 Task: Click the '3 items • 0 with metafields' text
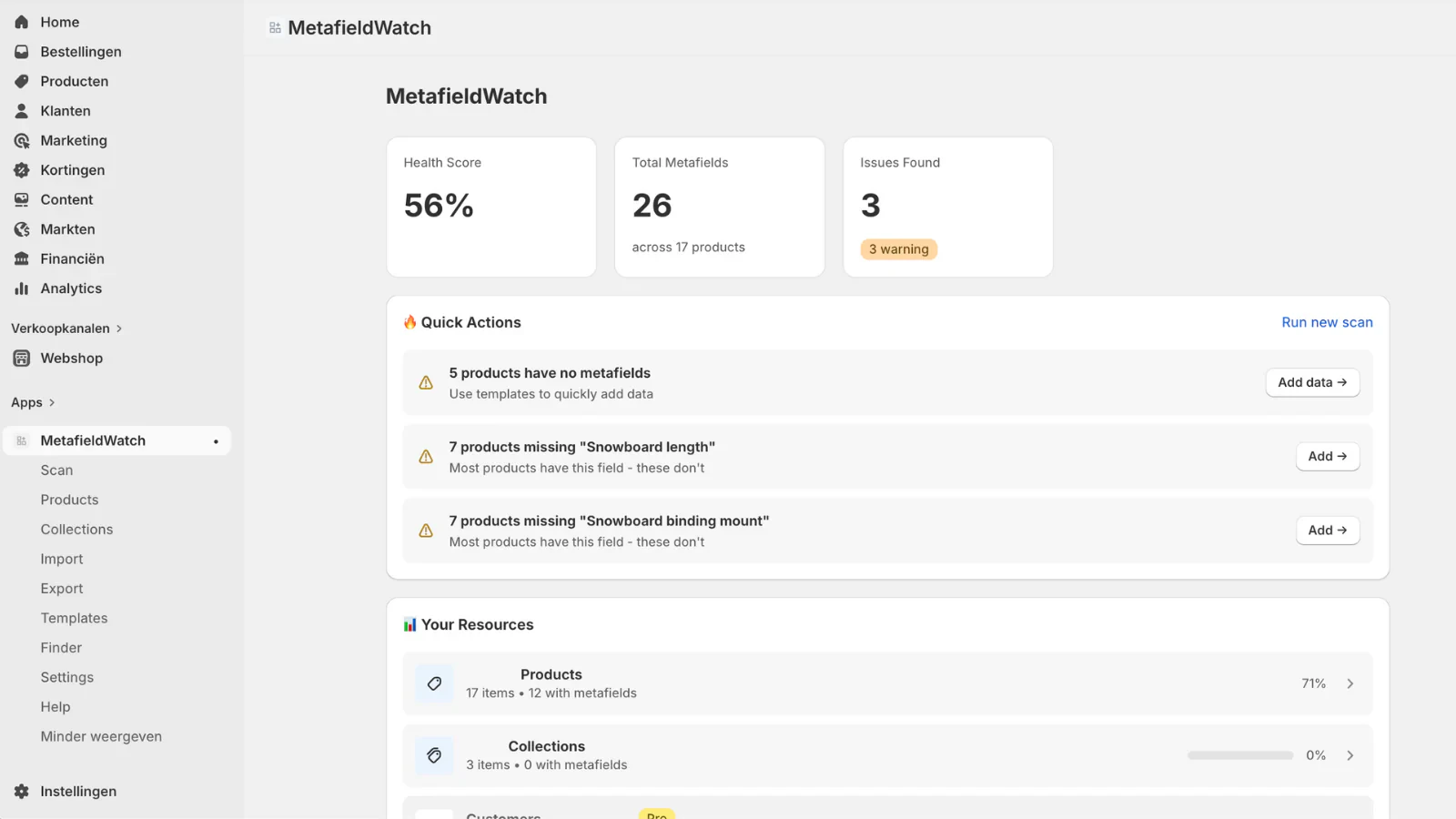tap(547, 765)
